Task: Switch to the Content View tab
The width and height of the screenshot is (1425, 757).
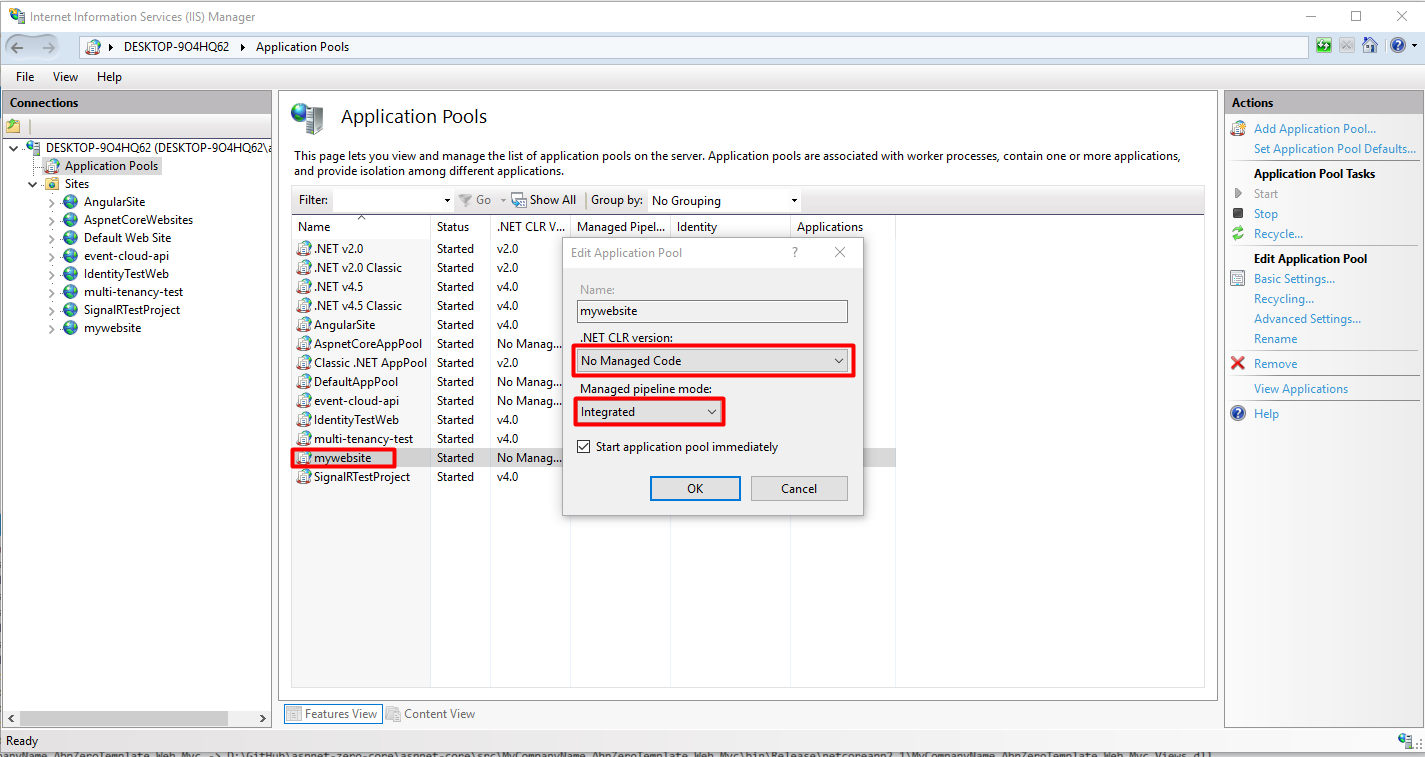Action: [431, 714]
